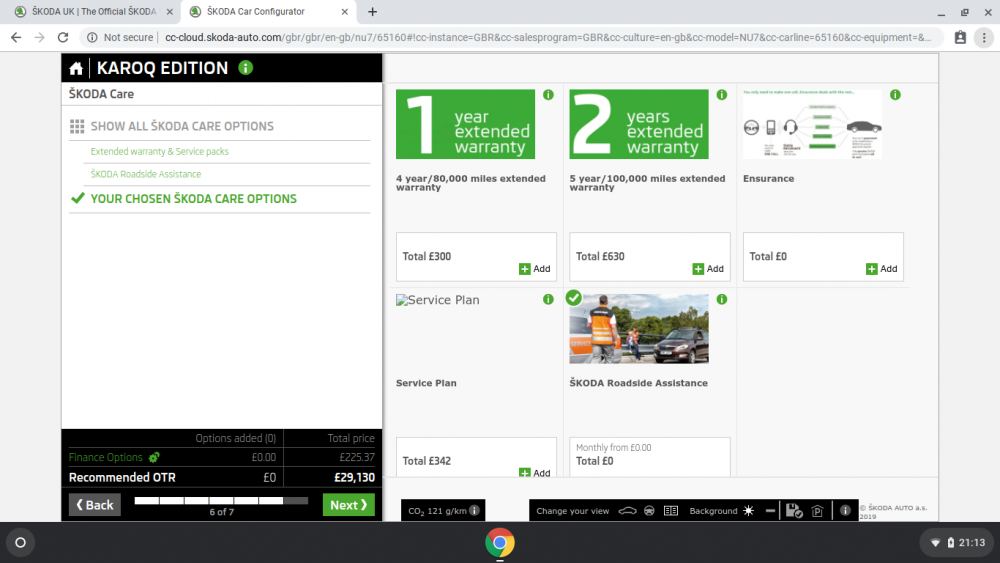Switch to the ŠKODA UK browser tab
Viewport: 1000px width, 563px height.
click(92, 11)
